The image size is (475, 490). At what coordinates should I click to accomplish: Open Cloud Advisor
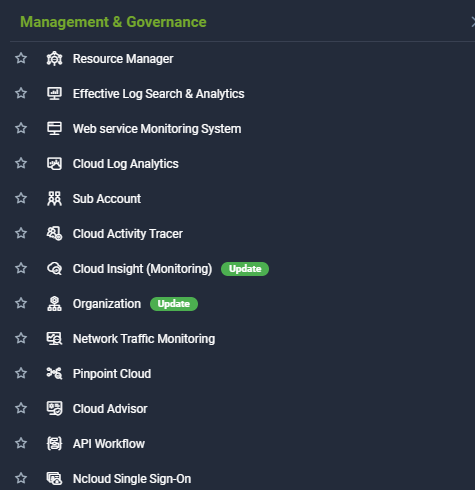pyautogui.click(x=110, y=409)
